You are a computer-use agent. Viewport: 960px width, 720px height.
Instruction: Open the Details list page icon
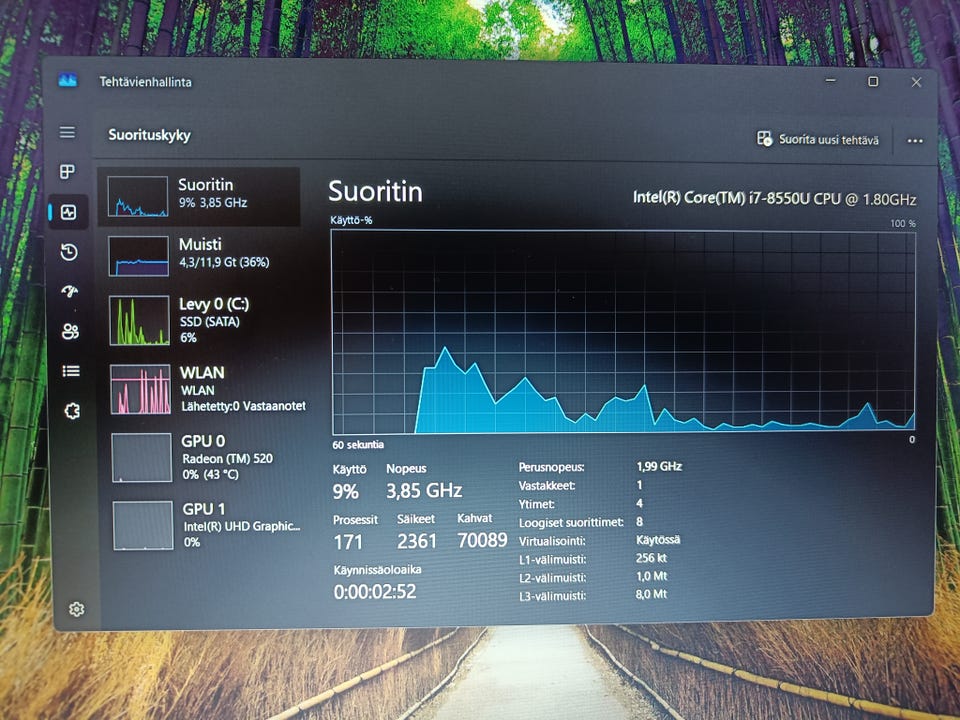71,371
